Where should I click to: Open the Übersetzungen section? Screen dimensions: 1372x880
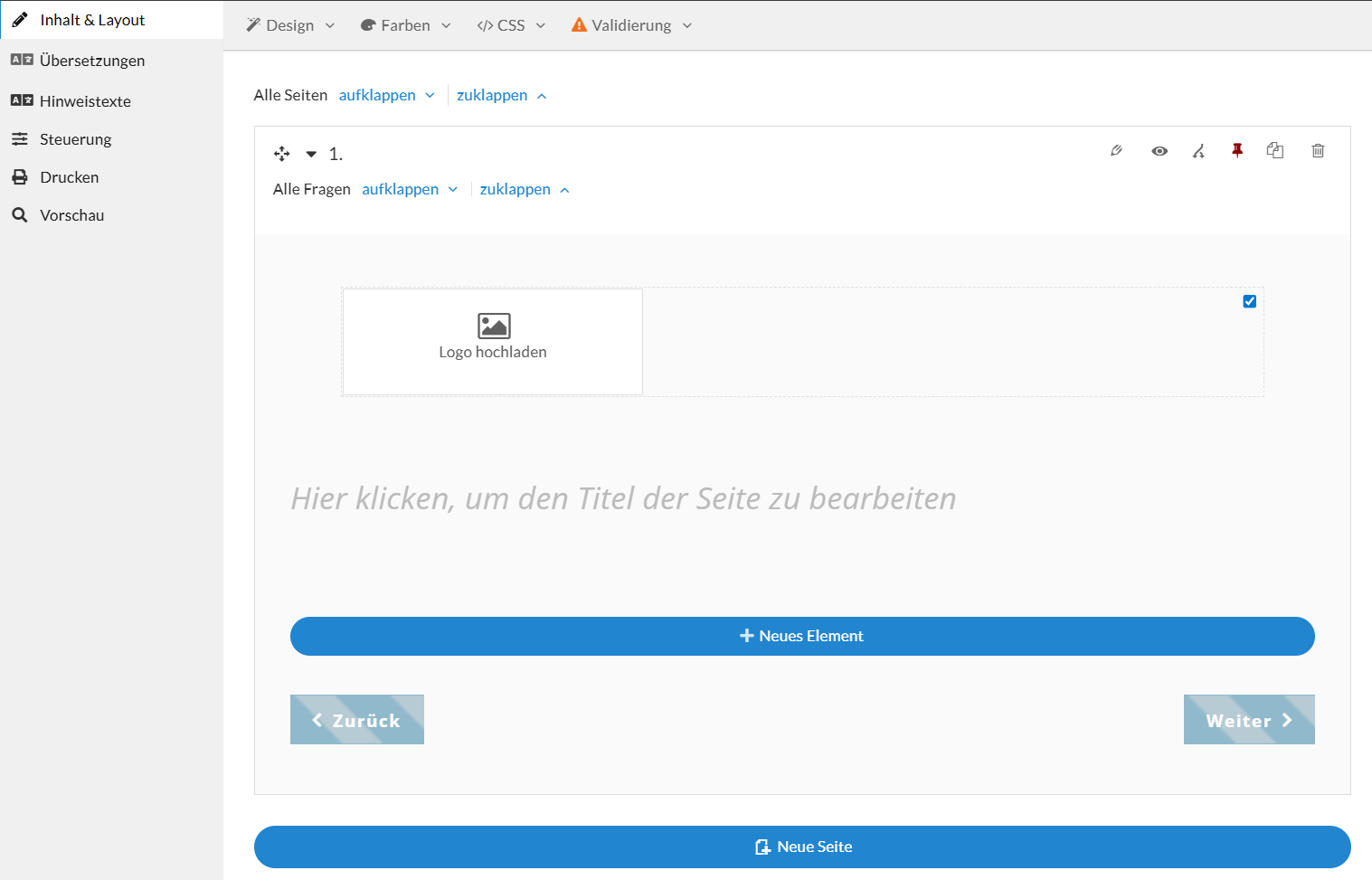point(90,60)
